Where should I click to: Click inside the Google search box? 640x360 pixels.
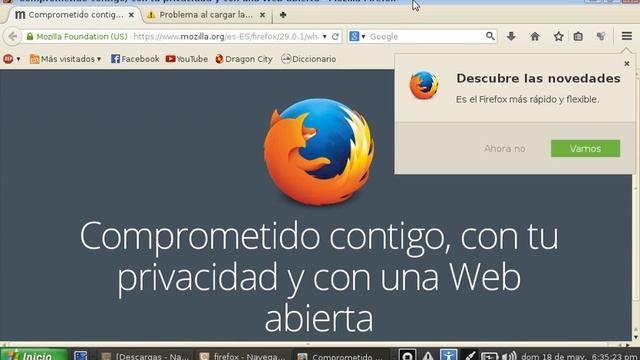425,37
